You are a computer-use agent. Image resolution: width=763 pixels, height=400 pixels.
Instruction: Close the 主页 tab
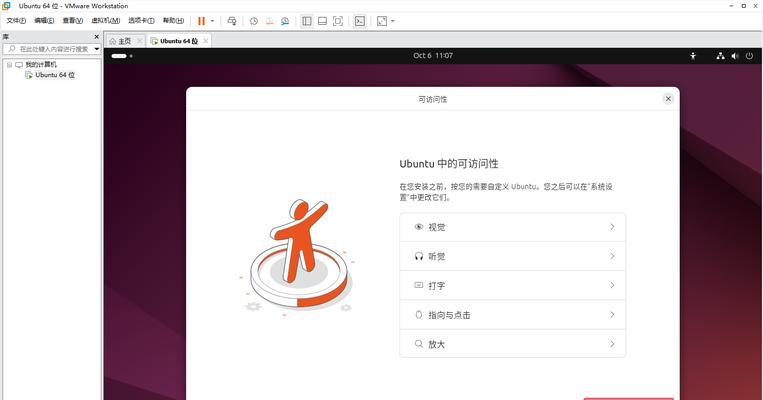(x=140, y=41)
